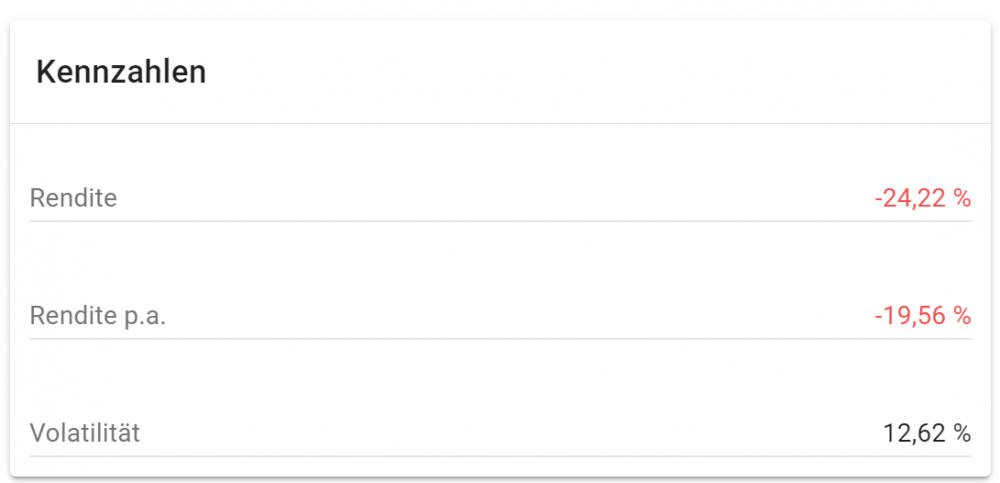Screen dimensions: 1000x483
Task: Click blank space between Rendite p.a. and -19,56 %
Action: [x=500, y=316]
